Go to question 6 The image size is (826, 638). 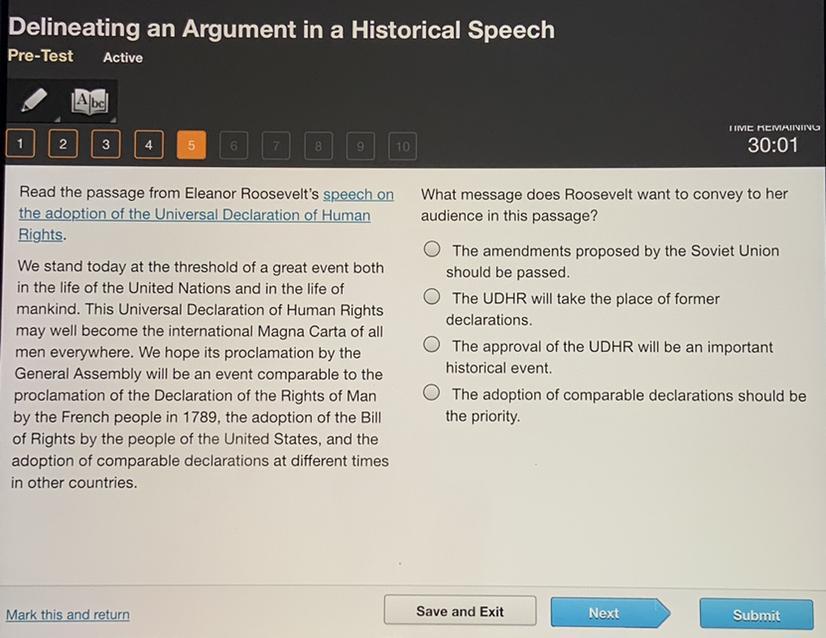point(234,146)
